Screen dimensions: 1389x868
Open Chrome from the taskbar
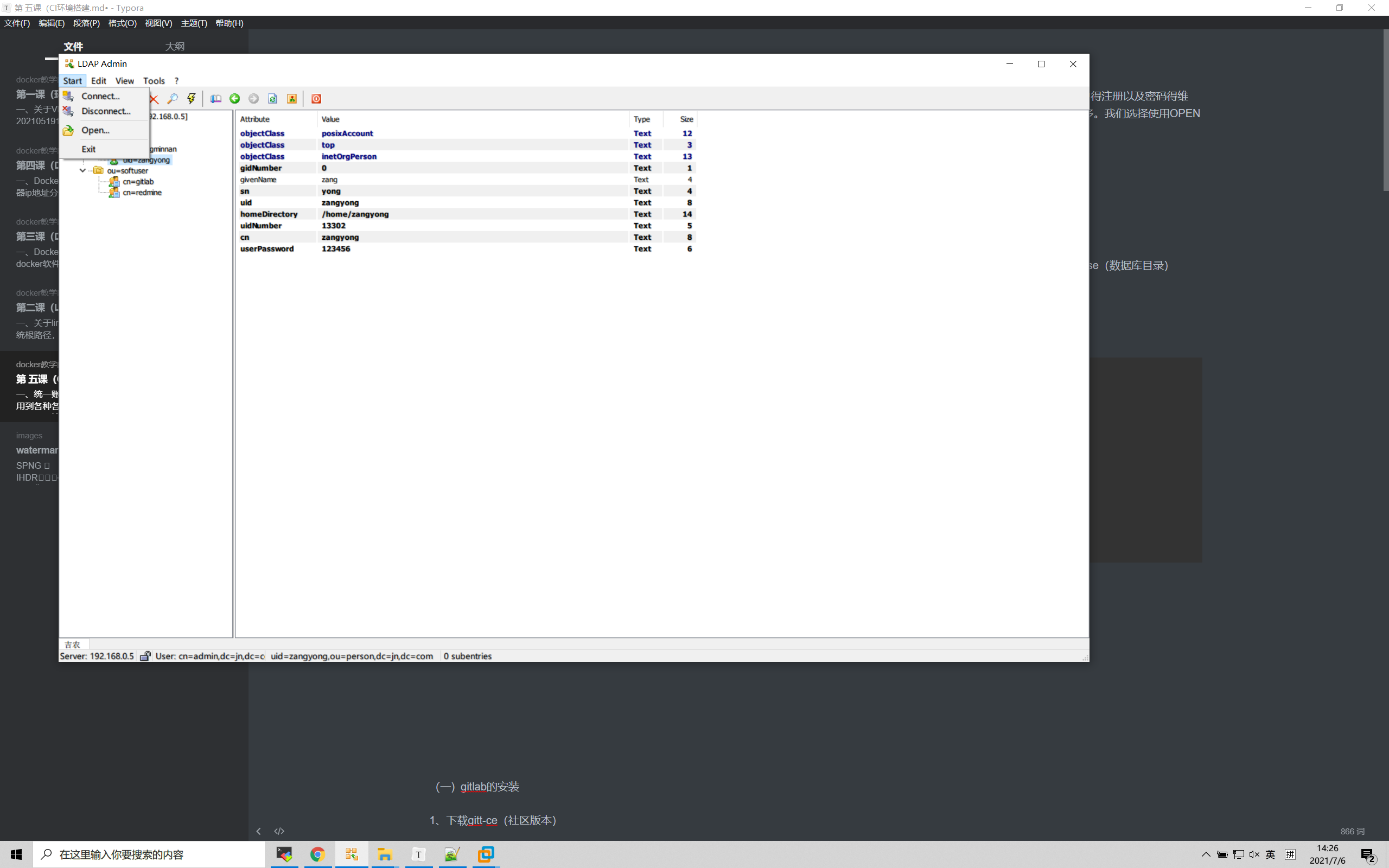(317, 854)
